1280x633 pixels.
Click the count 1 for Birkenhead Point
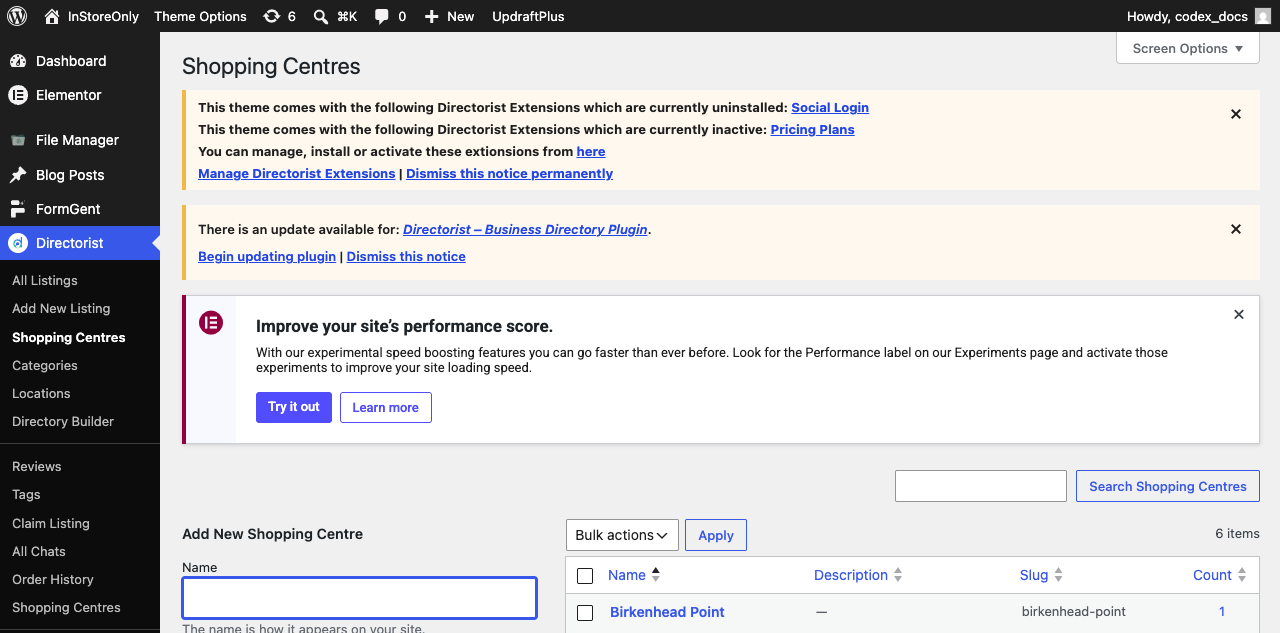coord(1222,612)
